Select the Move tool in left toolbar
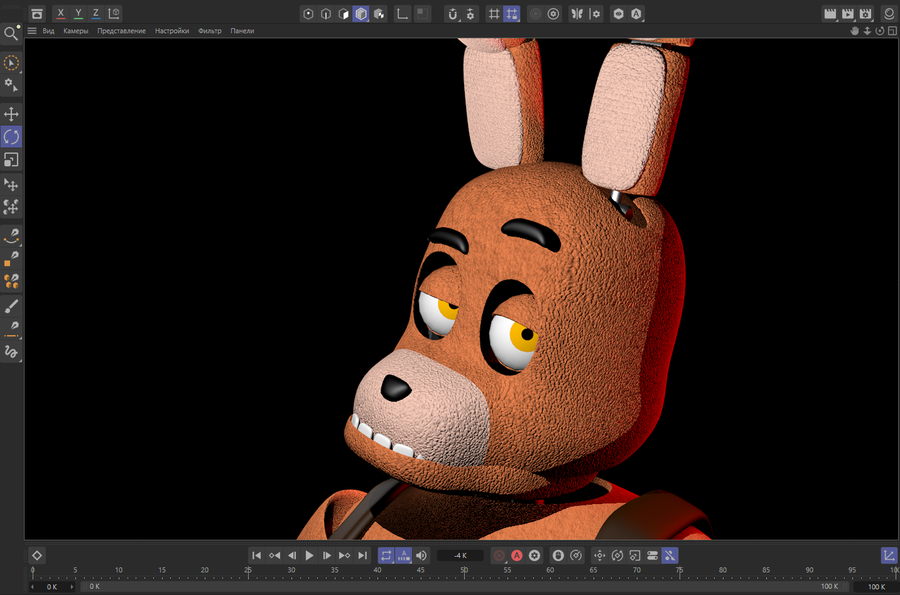Image resolution: width=900 pixels, height=595 pixels. [x=11, y=114]
